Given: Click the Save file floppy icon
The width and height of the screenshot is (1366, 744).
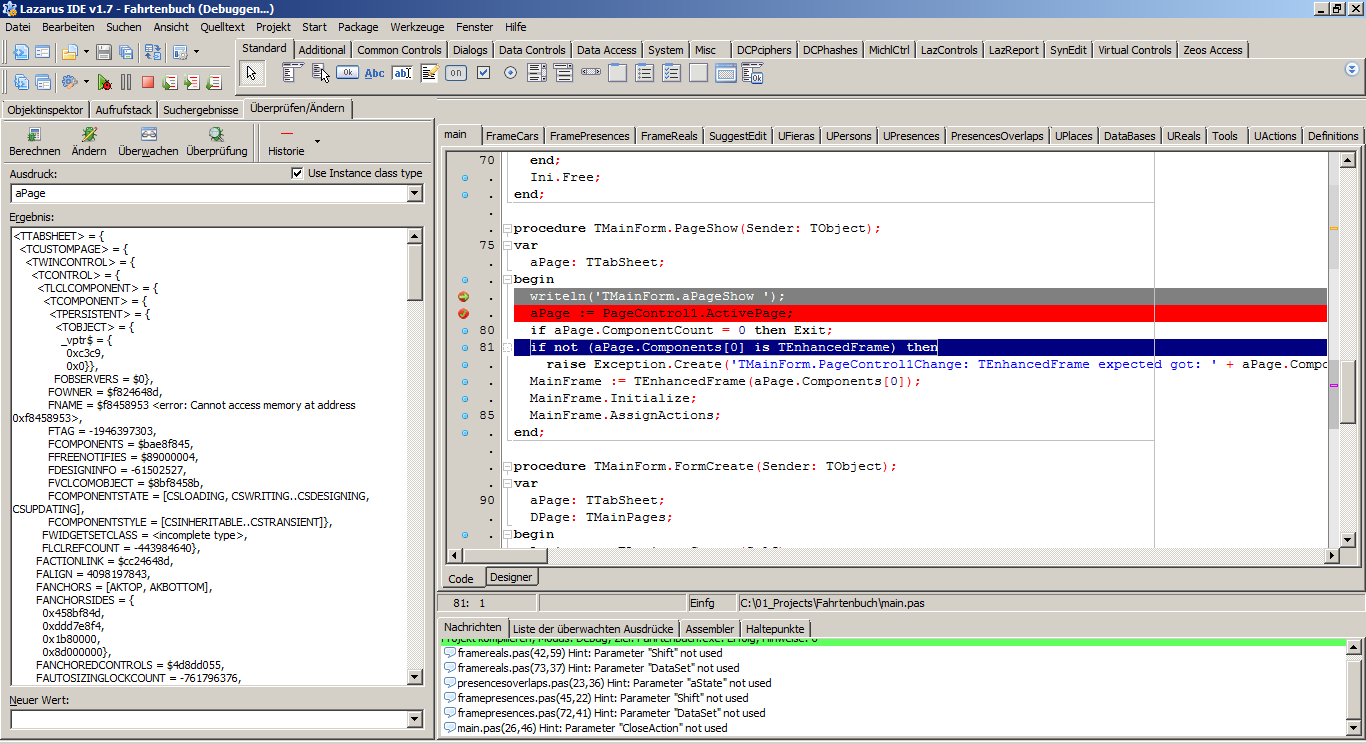Looking at the screenshot, I should click(x=105, y=51).
